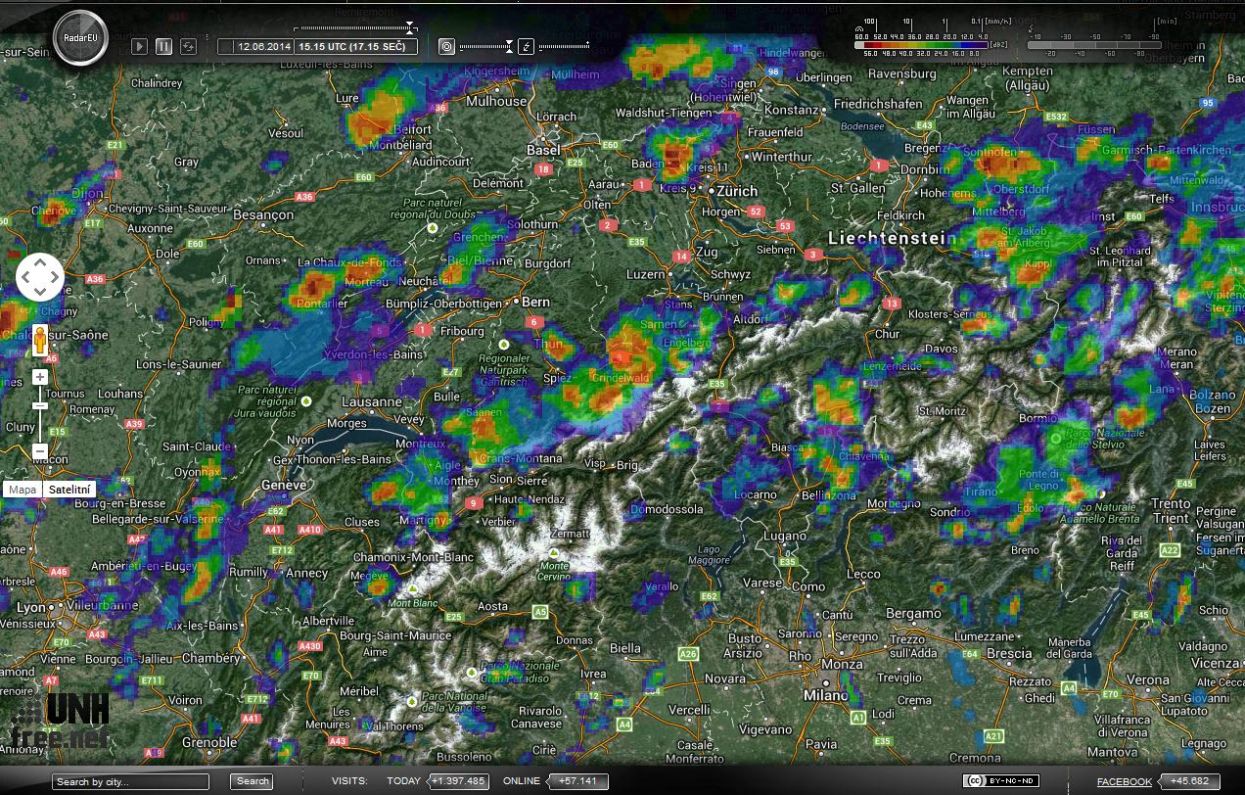Click the RadarEU round logo button
Image resolution: width=1245 pixels, height=795 pixels.
[x=81, y=40]
